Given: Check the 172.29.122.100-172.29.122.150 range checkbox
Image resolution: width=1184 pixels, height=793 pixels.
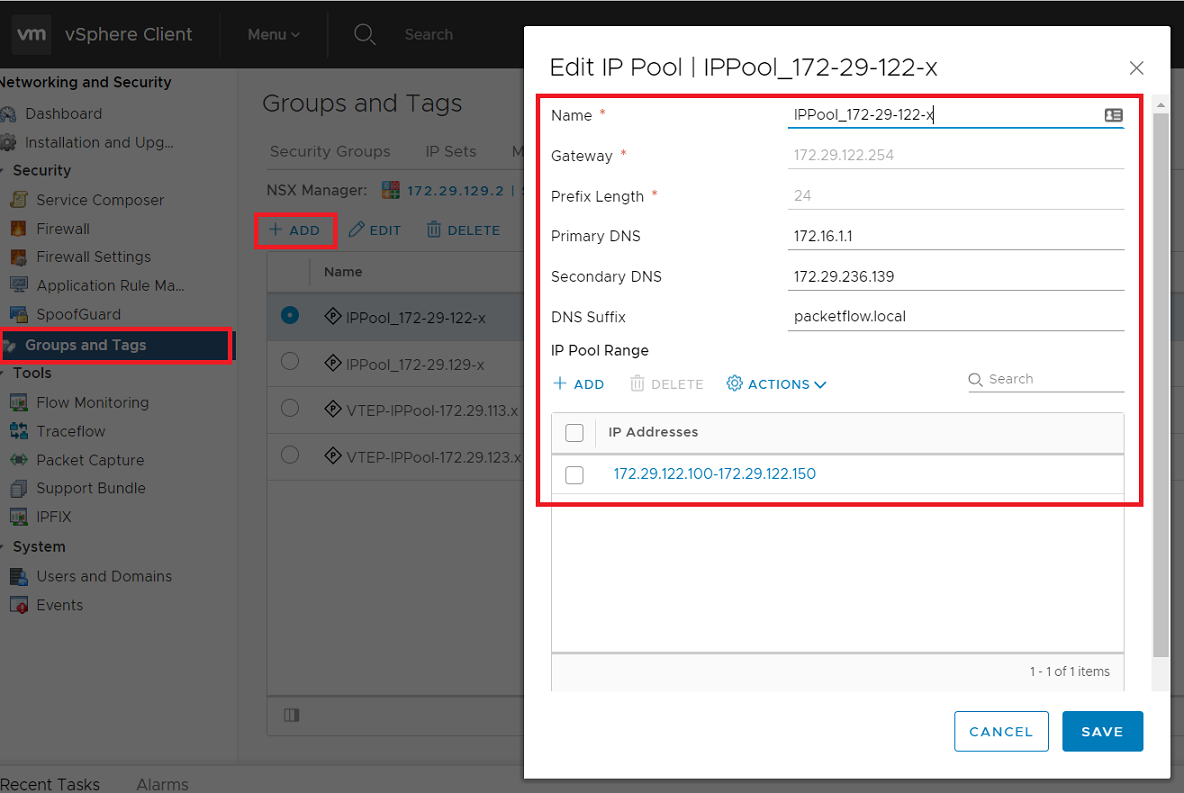Looking at the screenshot, I should [x=575, y=474].
